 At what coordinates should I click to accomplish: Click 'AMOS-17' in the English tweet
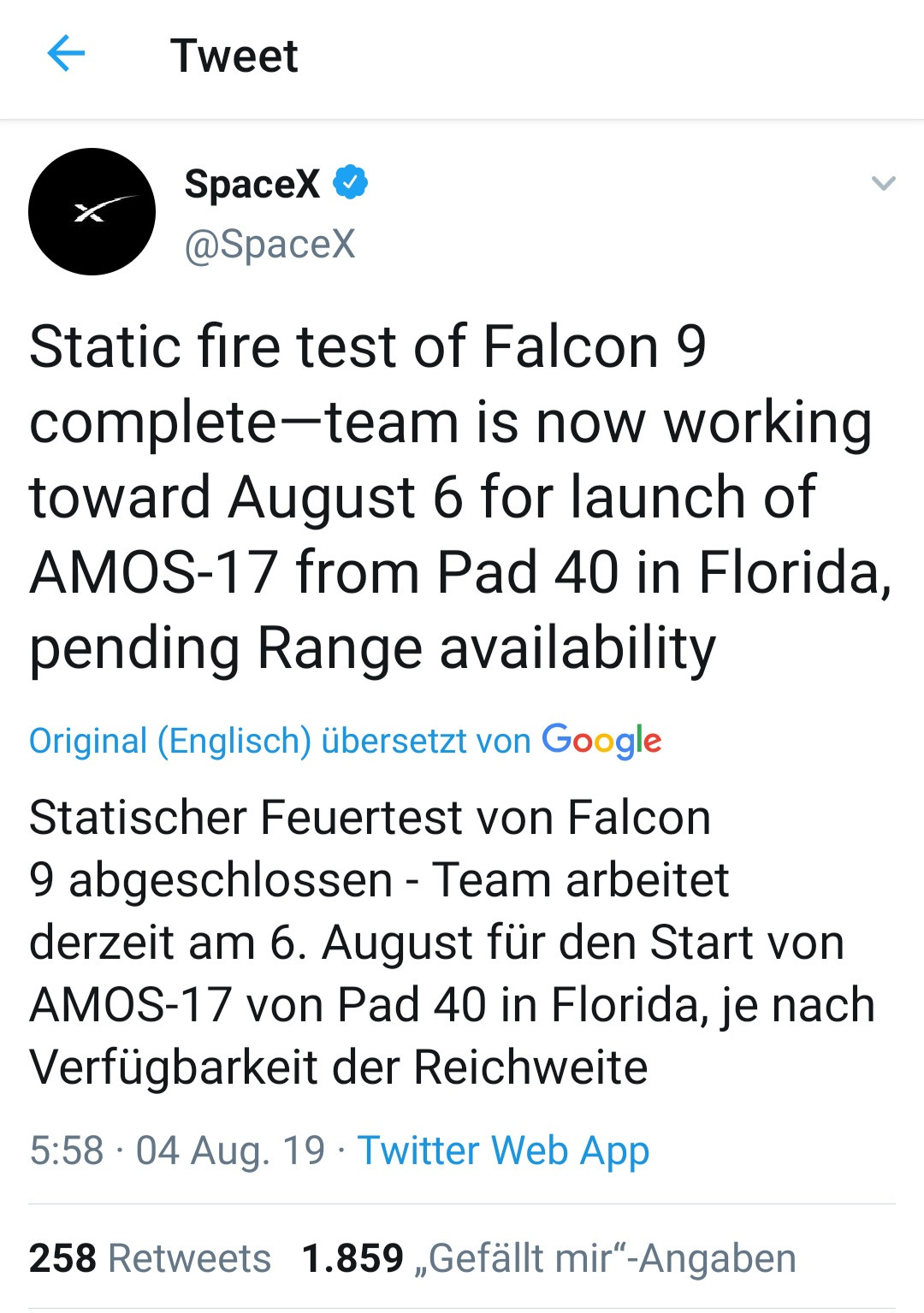point(154,571)
